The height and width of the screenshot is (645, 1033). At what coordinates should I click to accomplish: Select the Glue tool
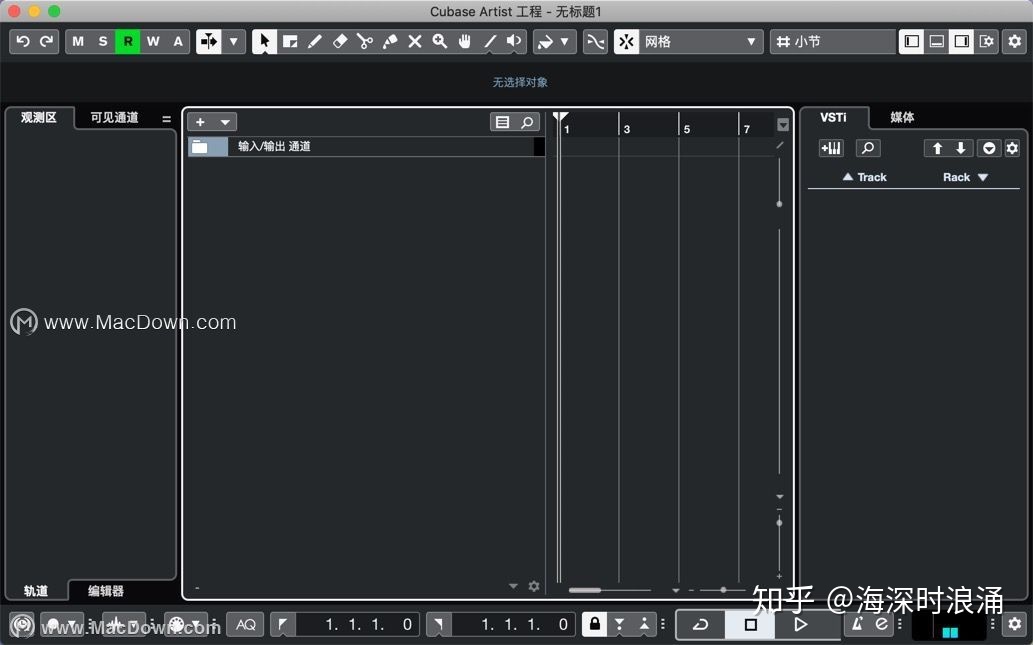pos(390,42)
